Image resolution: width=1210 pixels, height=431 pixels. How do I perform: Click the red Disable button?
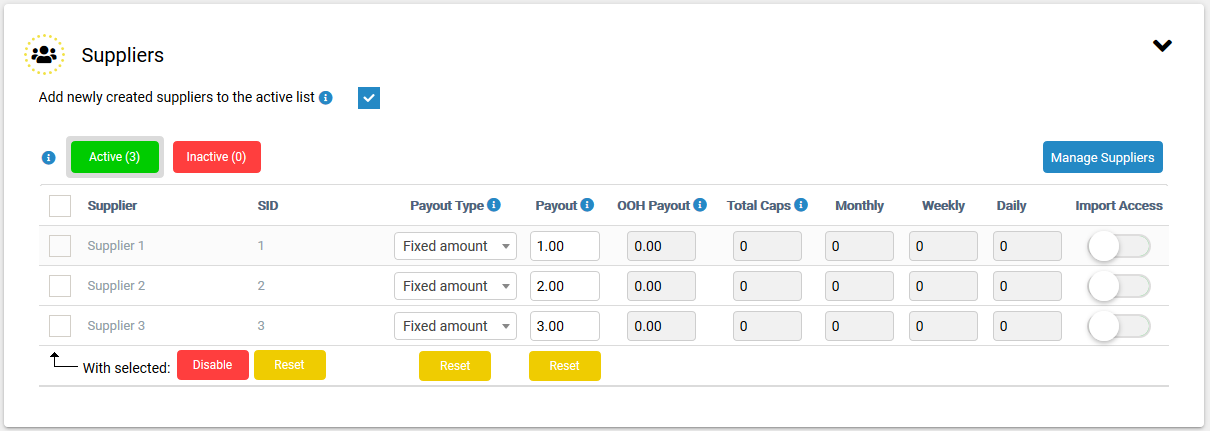[x=213, y=365]
